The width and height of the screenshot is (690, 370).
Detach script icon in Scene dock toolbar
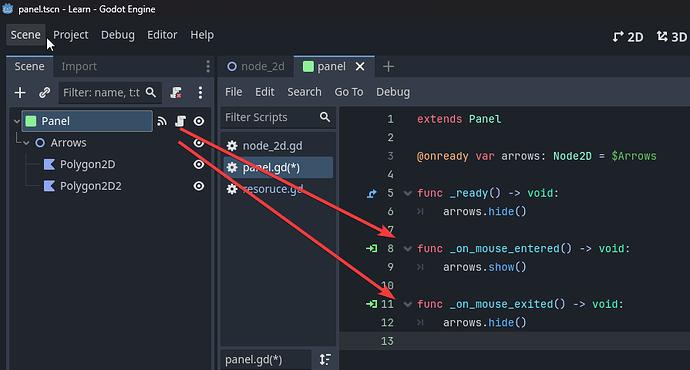pyautogui.click(x=176, y=92)
